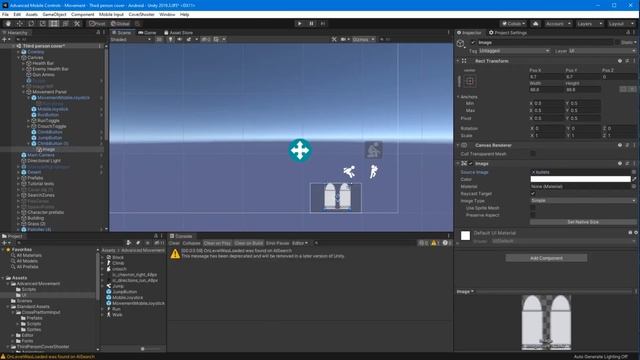The width and height of the screenshot is (640, 360).
Task: Open the anchor presets box
Action: pyautogui.click(x=470, y=81)
